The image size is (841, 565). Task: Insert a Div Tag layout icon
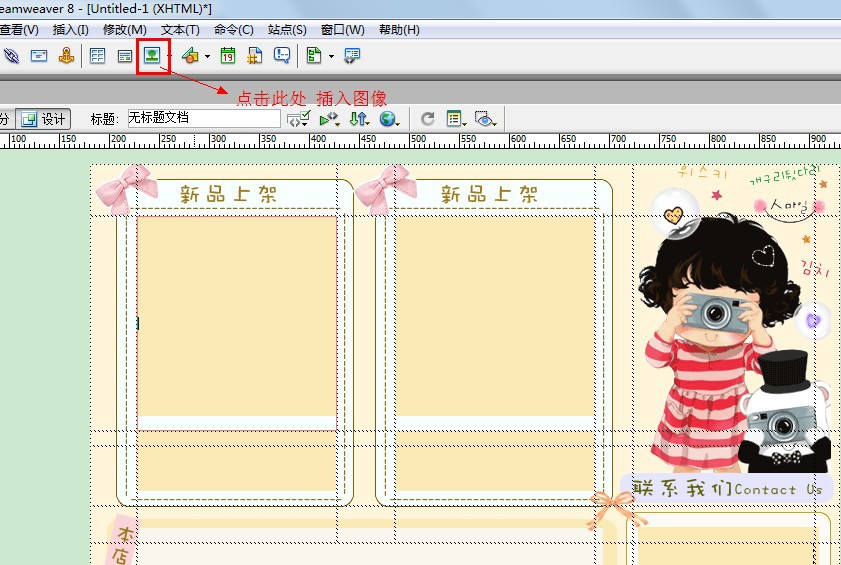click(124, 56)
